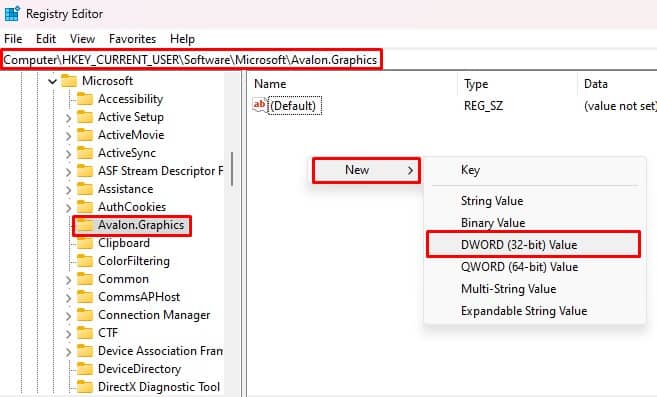The width and height of the screenshot is (657, 397).
Task: Open the Favorites menu
Action: click(132, 39)
